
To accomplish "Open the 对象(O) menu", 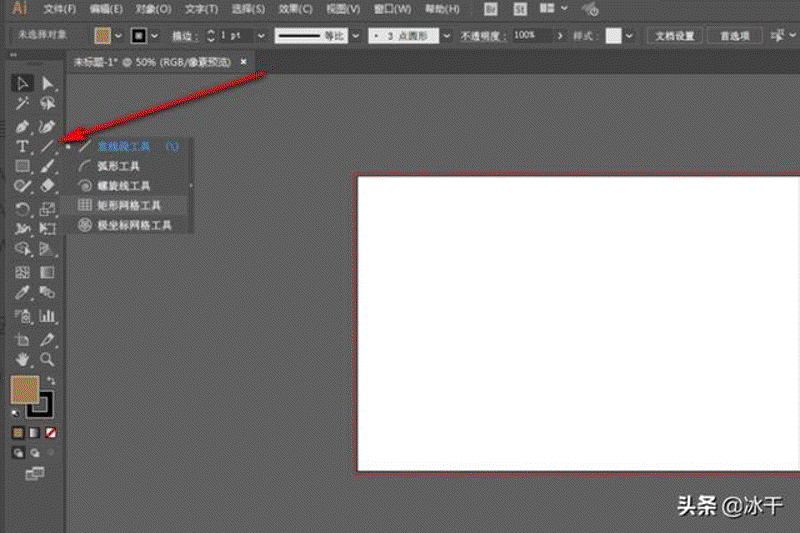I will [153, 9].
